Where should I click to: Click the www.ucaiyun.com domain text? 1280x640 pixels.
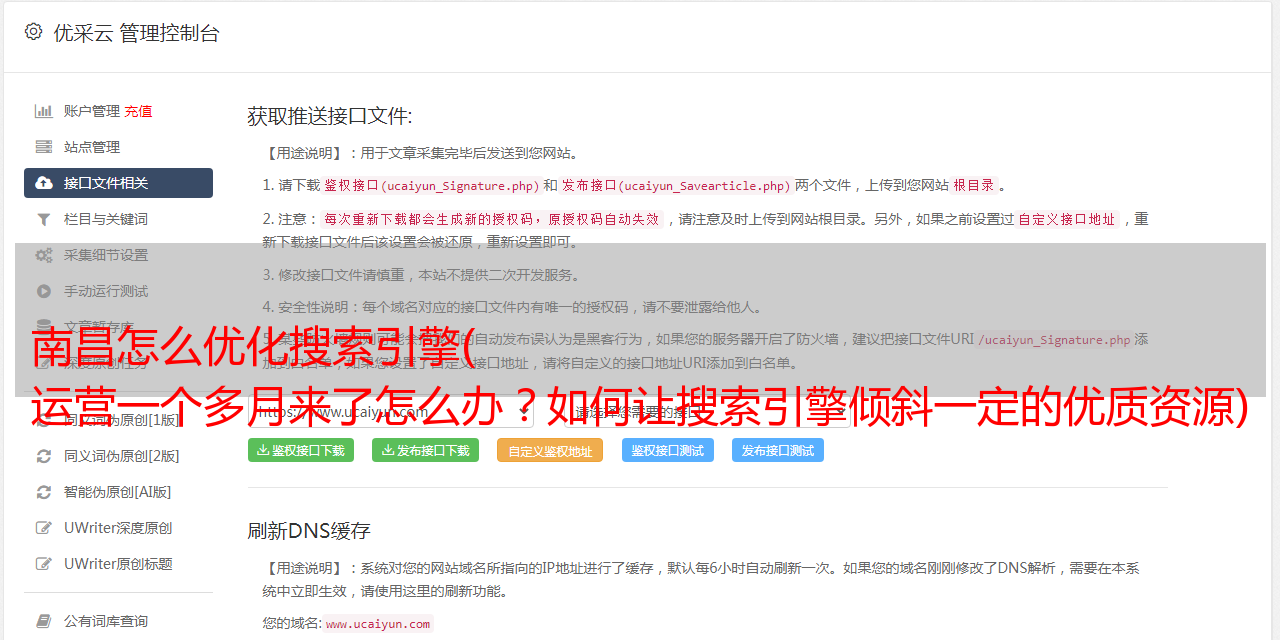coord(378,623)
